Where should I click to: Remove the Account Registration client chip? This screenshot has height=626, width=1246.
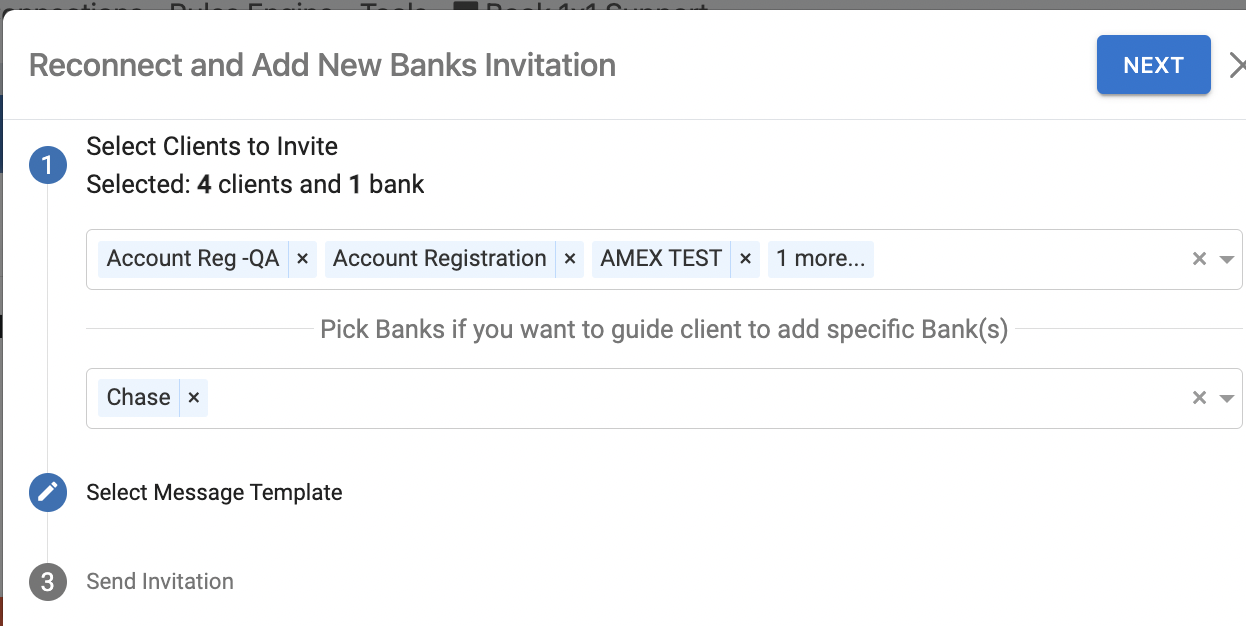(x=569, y=259)
